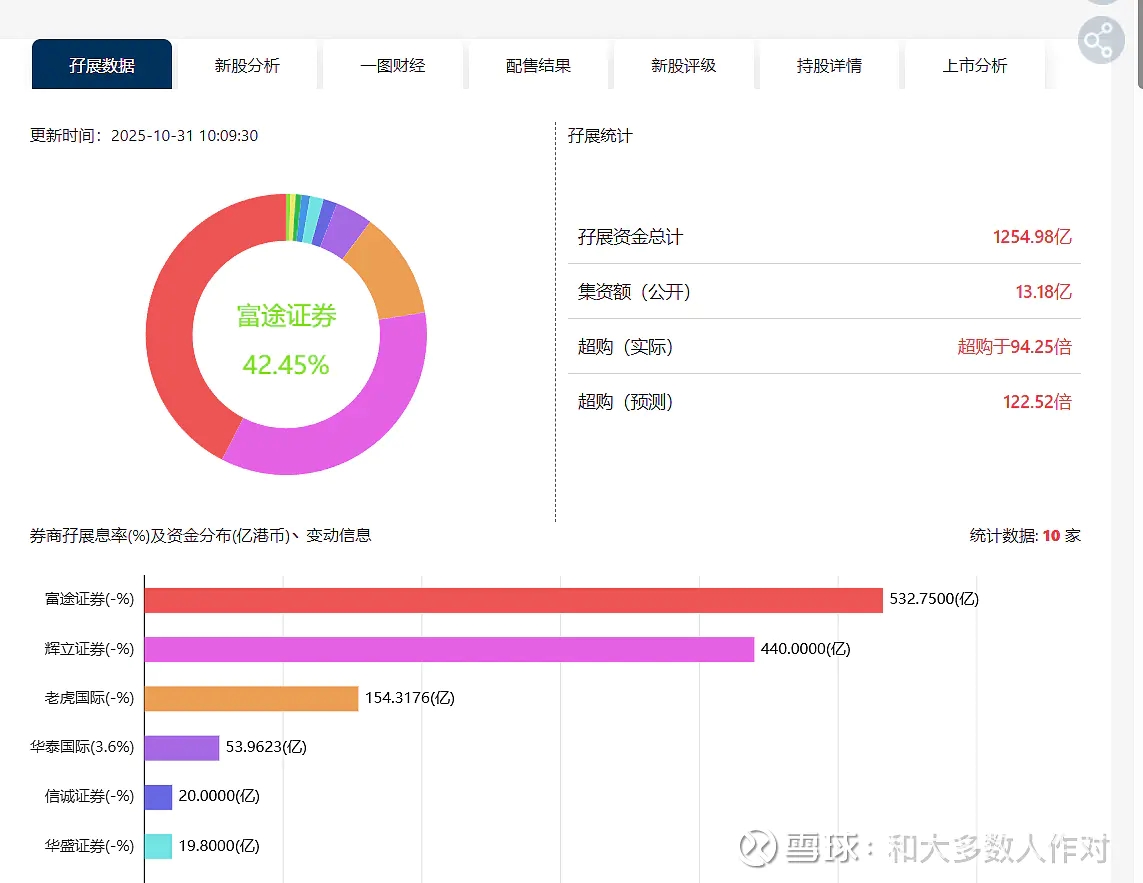Click the 20.0000(亿) bar value
The width and height of the screenshot is (1143, 883).
click(219, 796)
